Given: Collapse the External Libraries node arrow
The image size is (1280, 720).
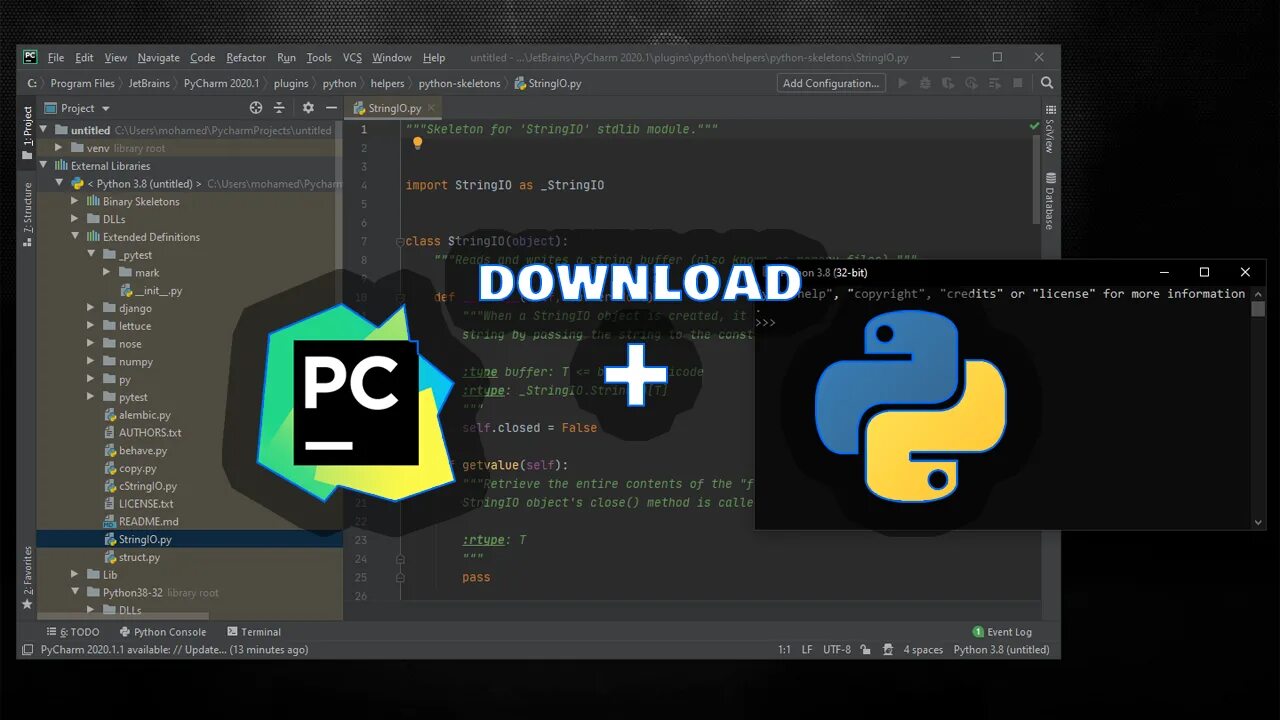Looking at the screenshot, I should (x=44, y=166).
